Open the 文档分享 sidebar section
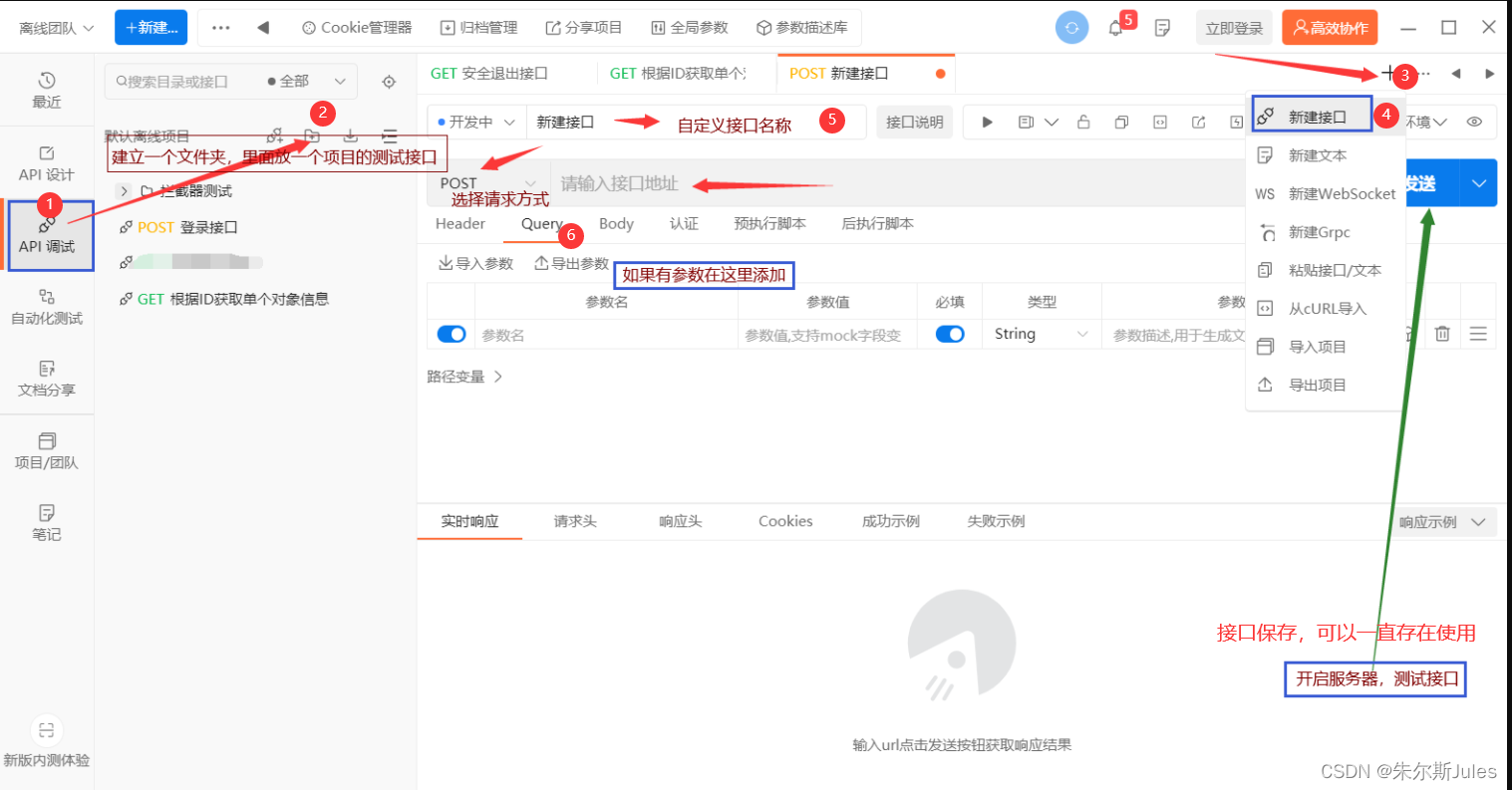This screenshot has height=790, width=1512. [47, 380]
